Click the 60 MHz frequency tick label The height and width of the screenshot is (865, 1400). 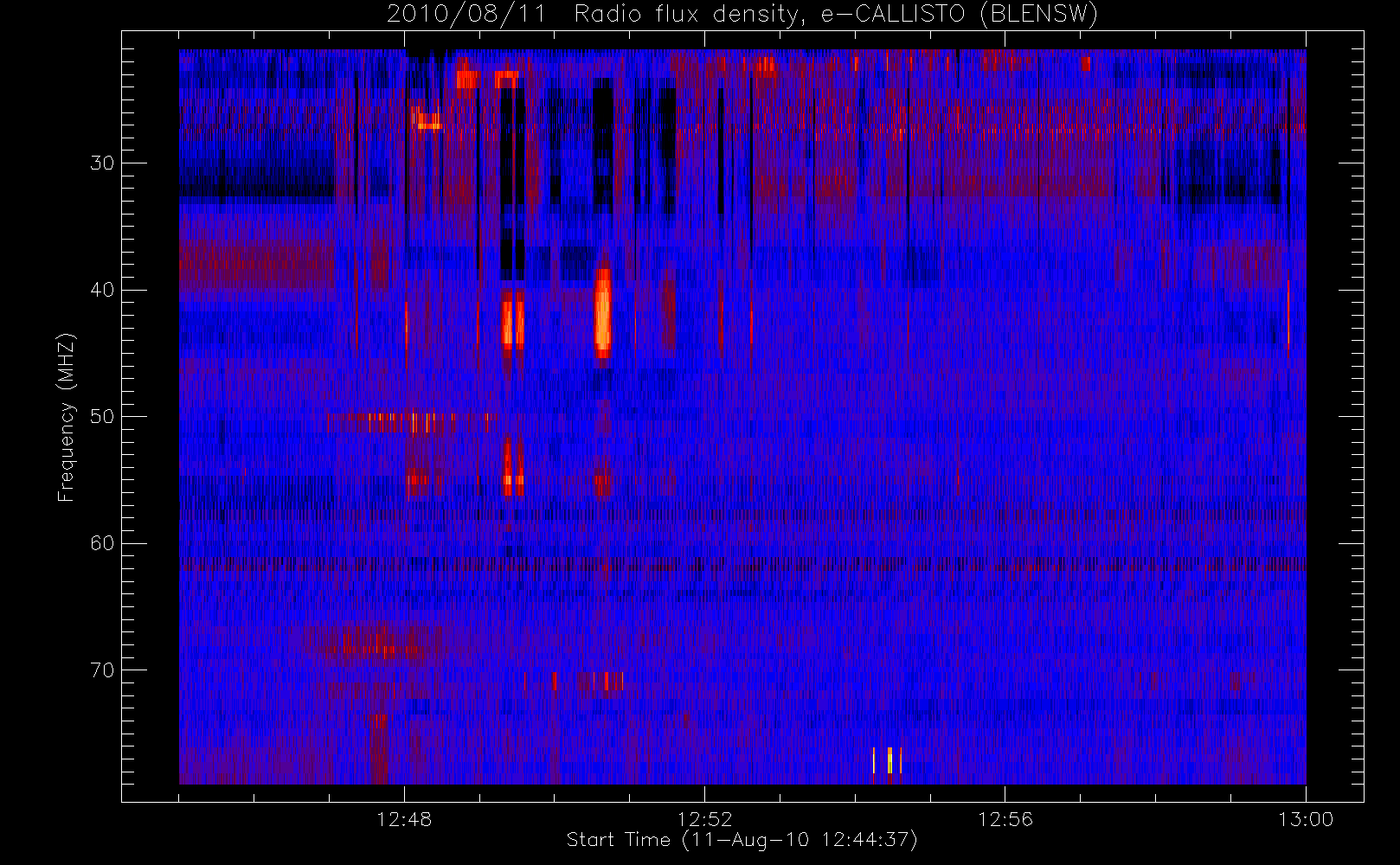[x=102, y=543]
